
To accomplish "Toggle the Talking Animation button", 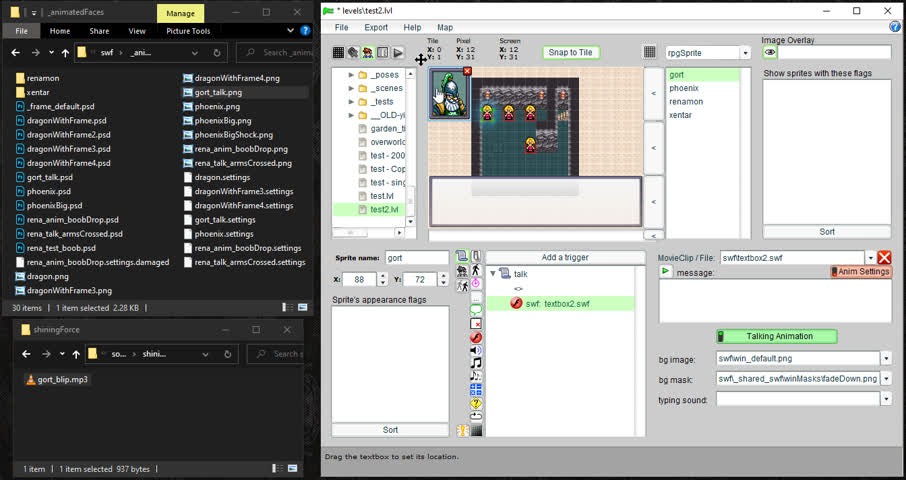I will (777, 336).
